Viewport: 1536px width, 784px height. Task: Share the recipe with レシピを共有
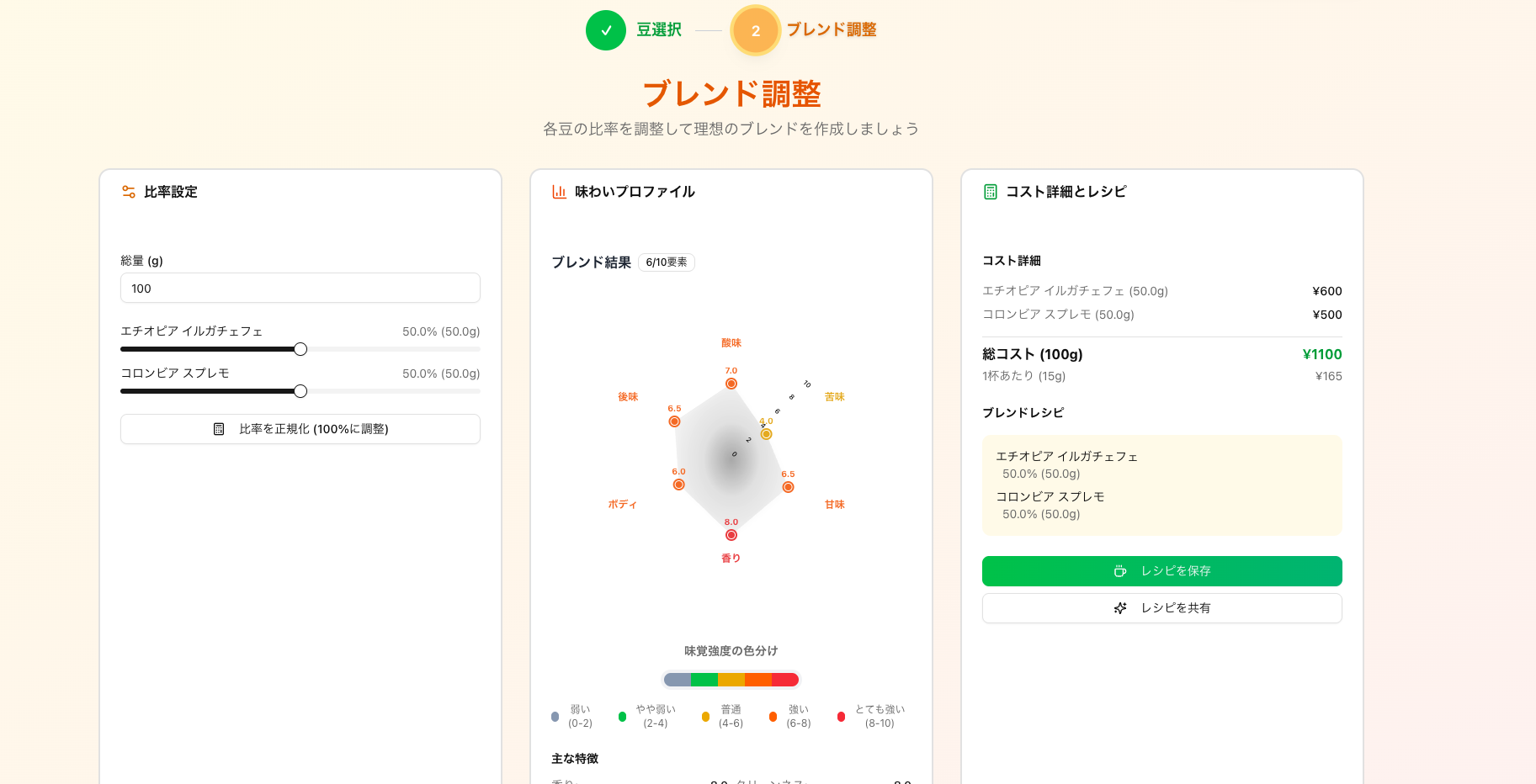point(1162,608)
